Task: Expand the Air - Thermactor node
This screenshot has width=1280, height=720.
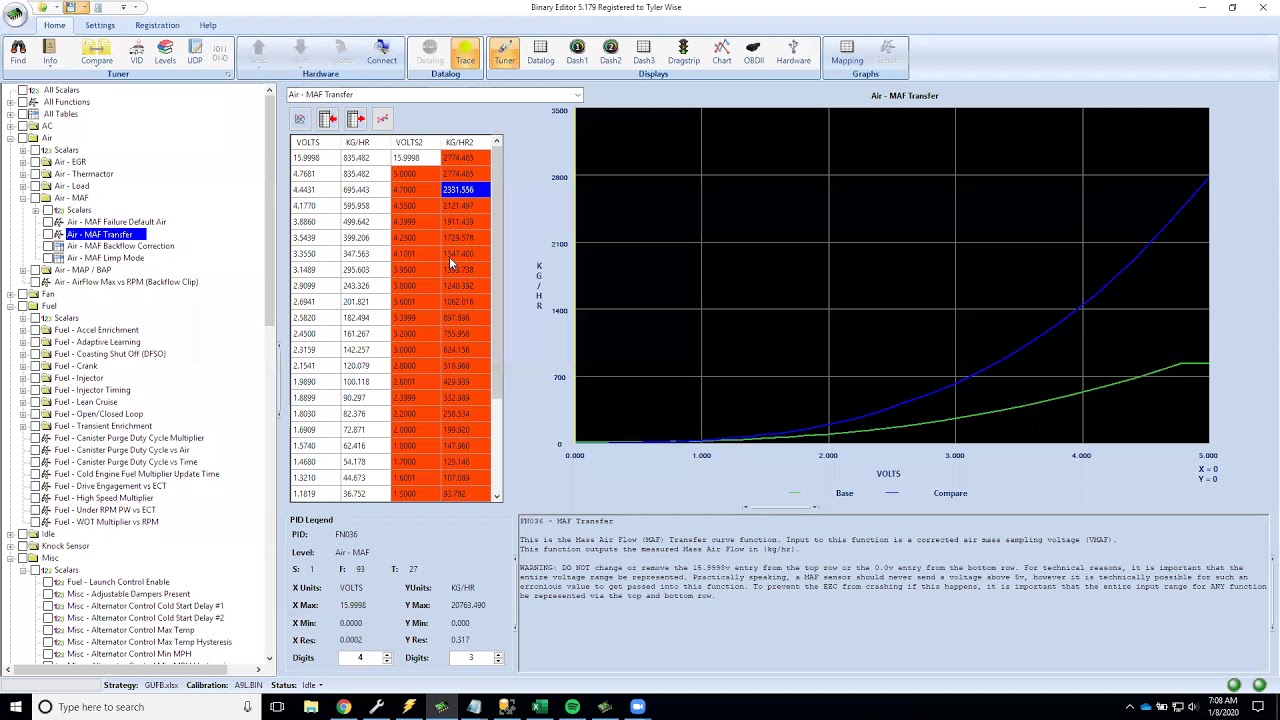Action: [x=22, y=174]
